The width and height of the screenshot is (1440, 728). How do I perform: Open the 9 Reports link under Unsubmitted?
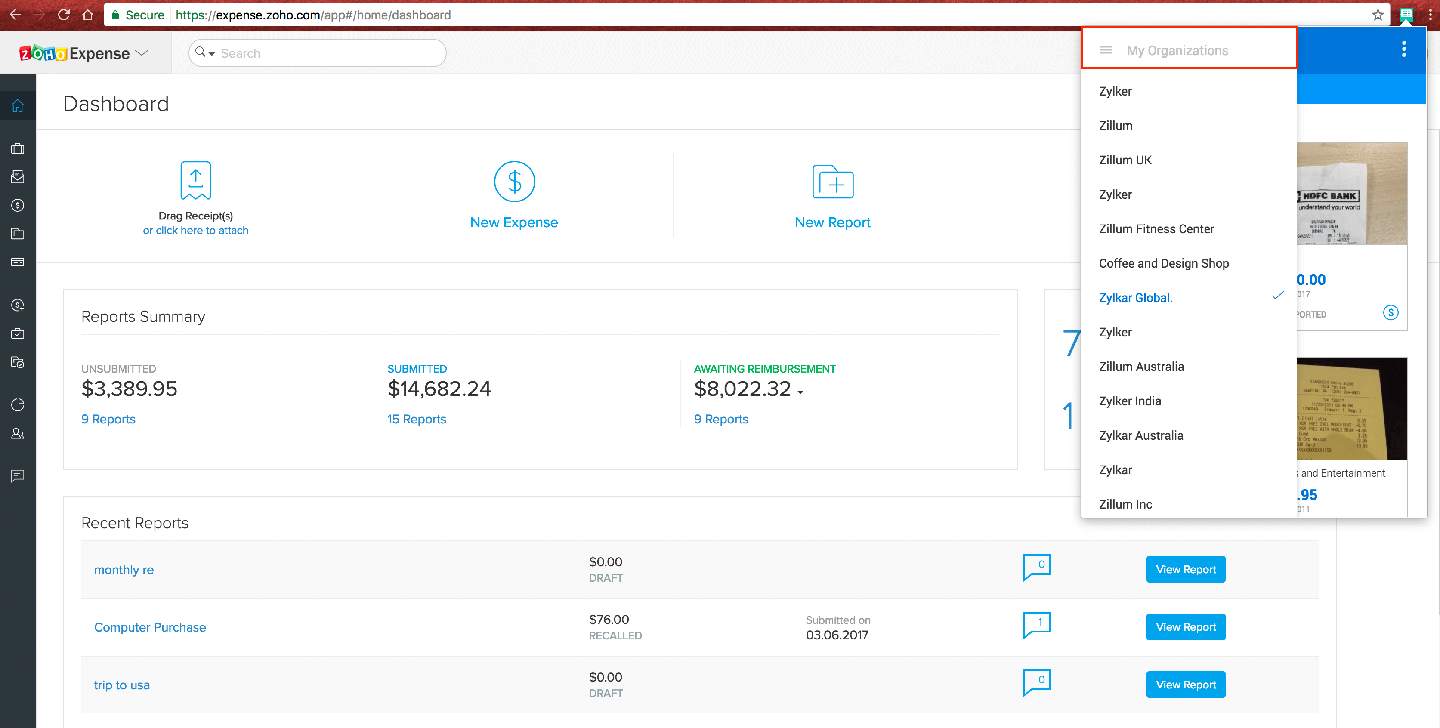[108, 420]
